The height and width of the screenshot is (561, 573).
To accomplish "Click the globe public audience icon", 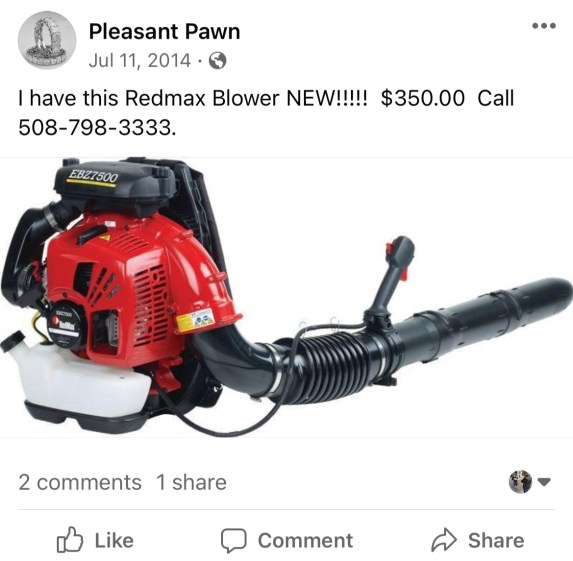I will coord(217,61).
